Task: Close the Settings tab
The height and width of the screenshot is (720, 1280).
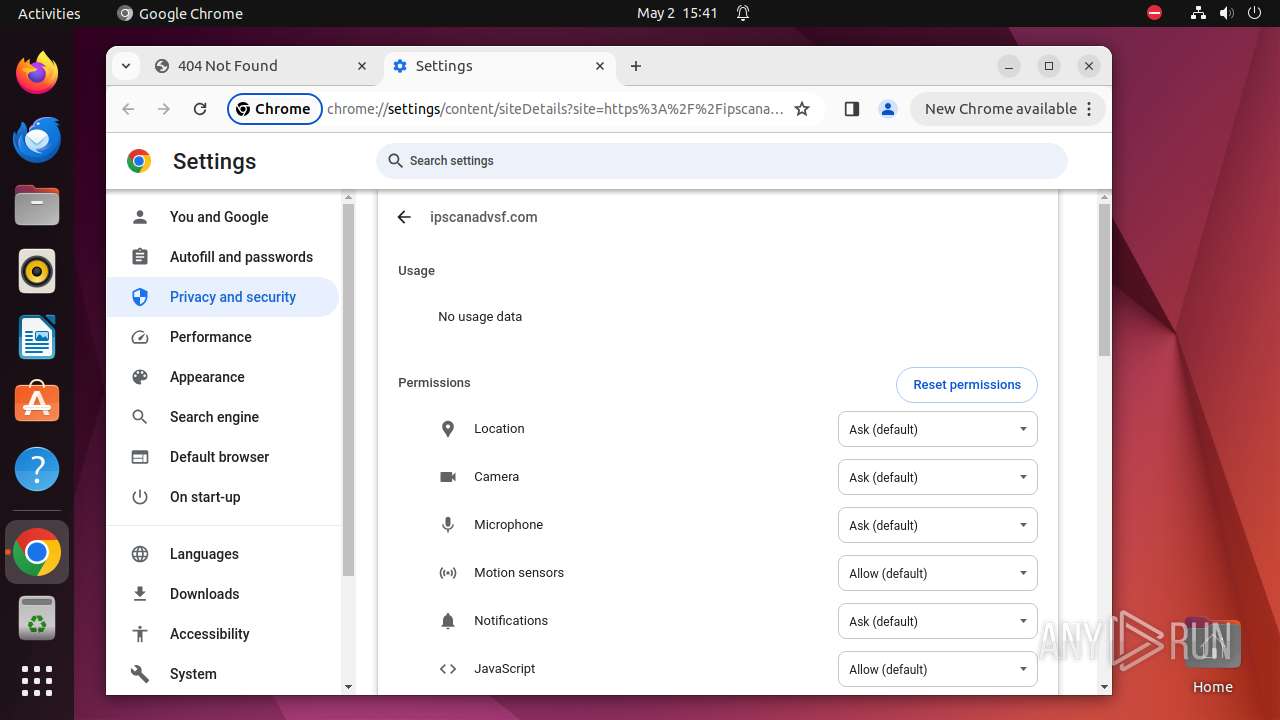Action: (600, 66)
